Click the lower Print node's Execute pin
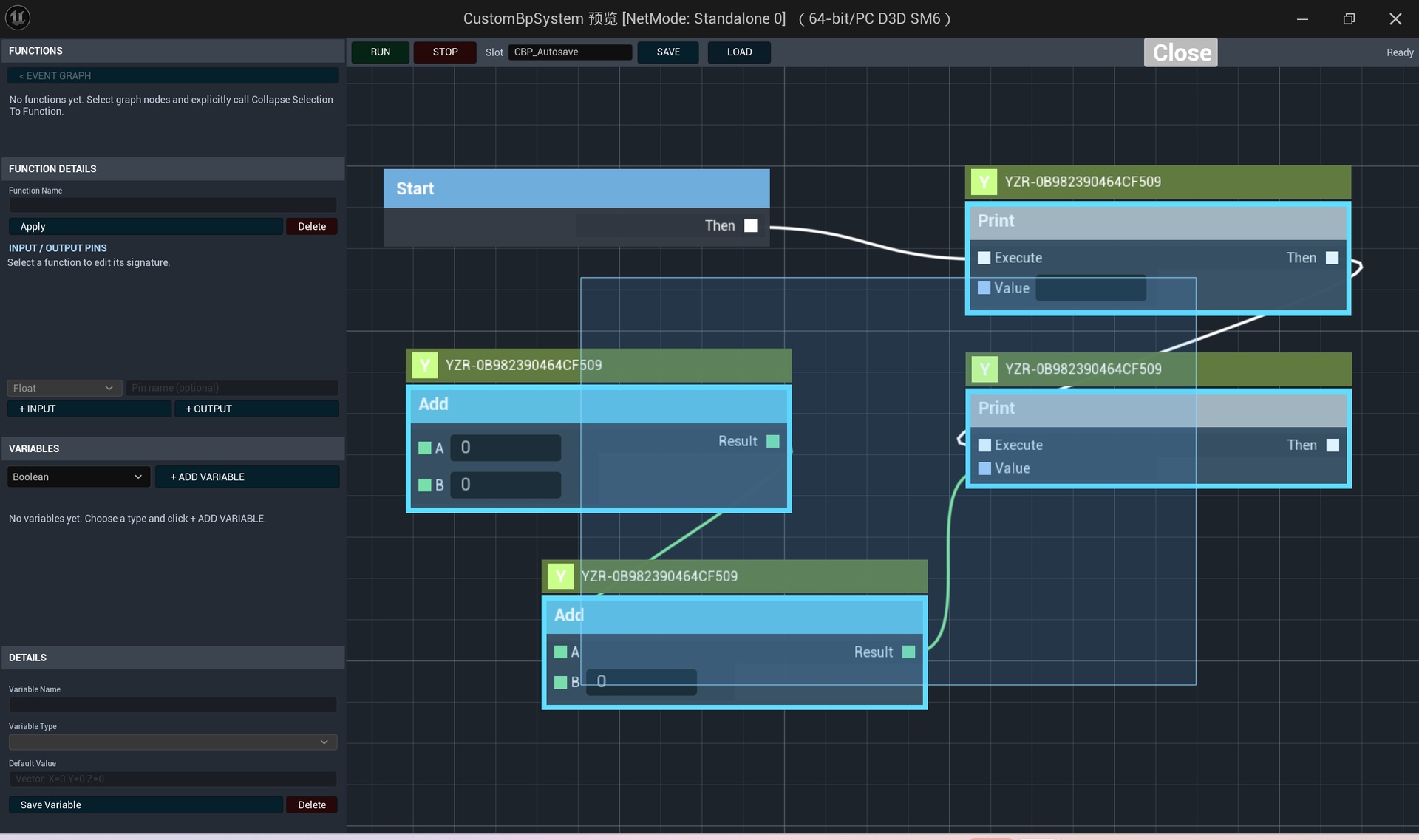The image size is (1419, 840). 984,445
